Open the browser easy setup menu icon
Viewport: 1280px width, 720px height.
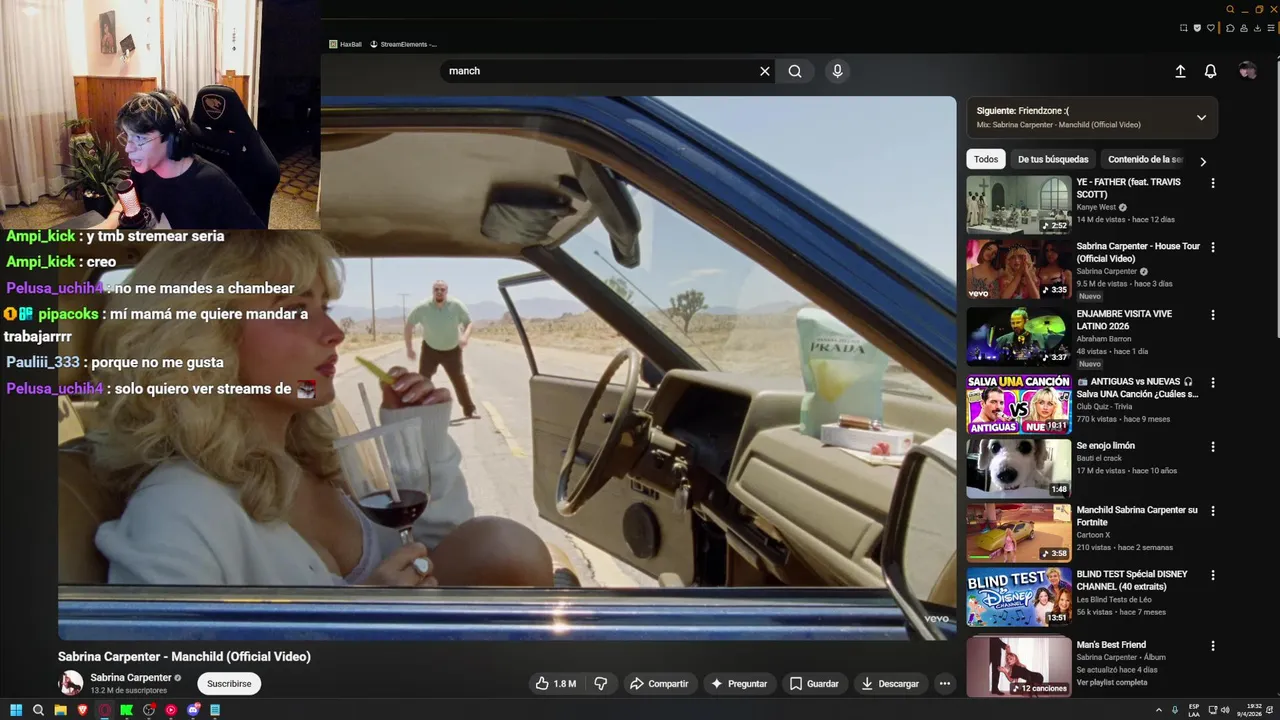click(x=1270, y=28)
